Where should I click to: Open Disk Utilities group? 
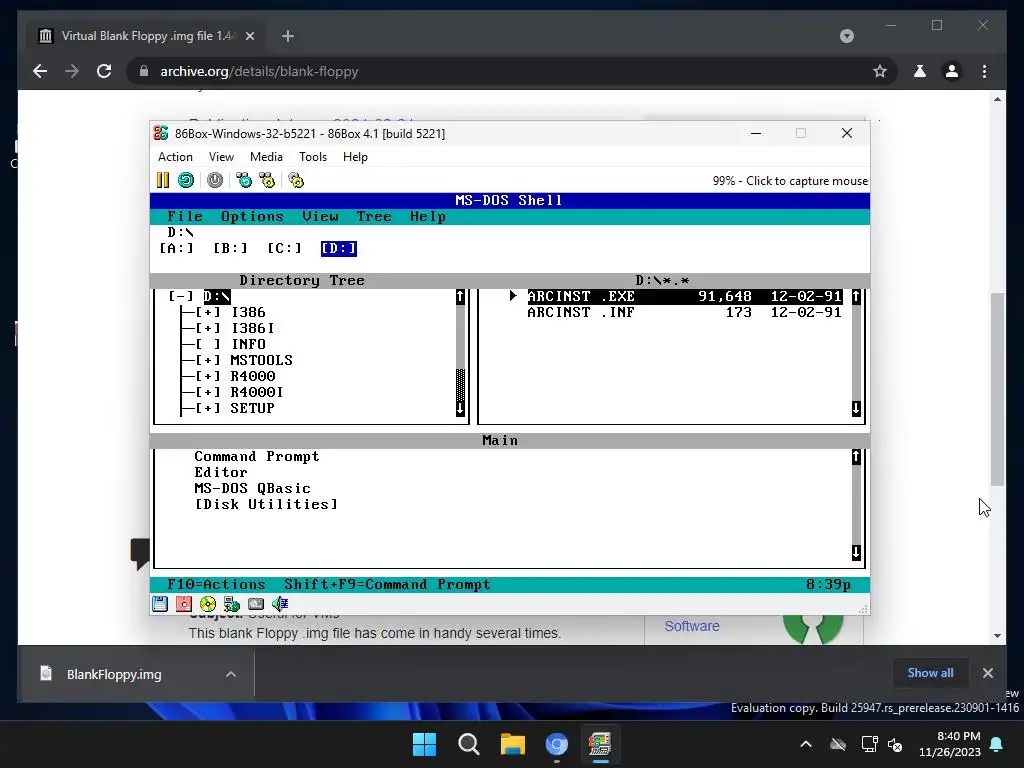point(266,504)
